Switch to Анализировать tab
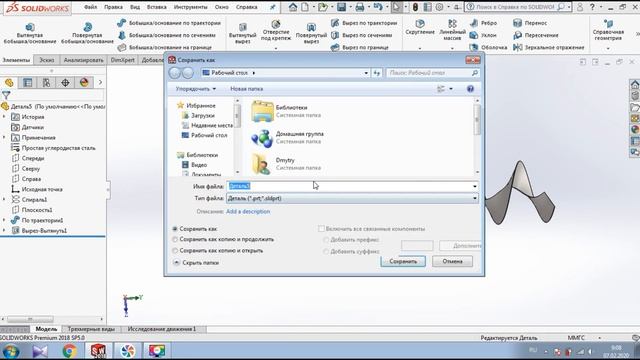Image resolution: width=640 pixels, height=360 pixels. (x=83, y=60)
